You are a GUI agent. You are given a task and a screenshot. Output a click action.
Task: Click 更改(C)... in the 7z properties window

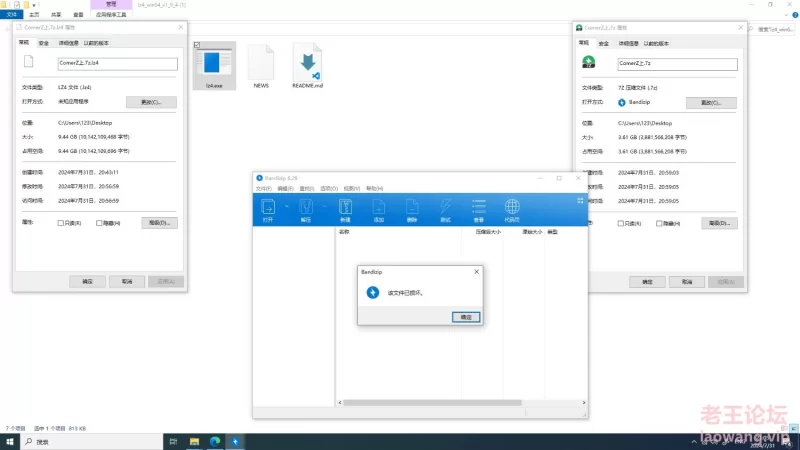(711, 103)
